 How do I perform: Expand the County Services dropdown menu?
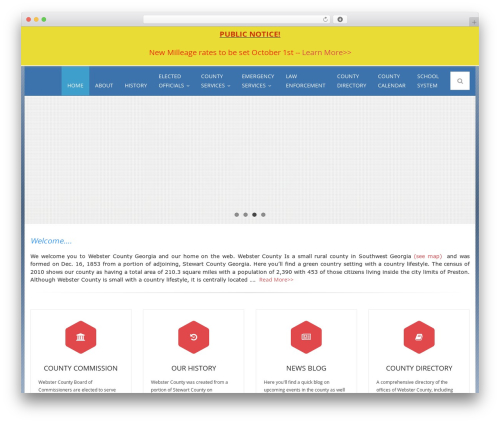215,81
